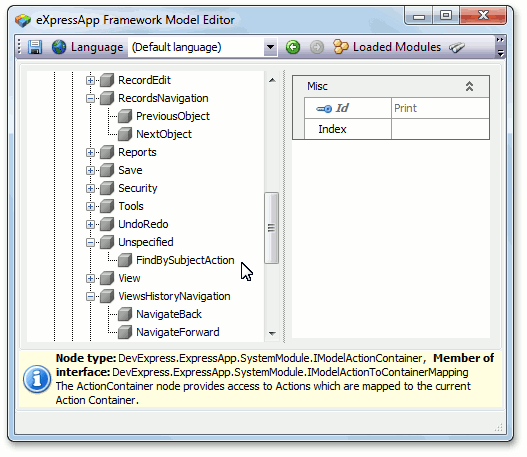Image resolution: width=527 pixels, height=457 pixels.
Task: Click the View node cube icon
Action: click(x=107, y=279)
